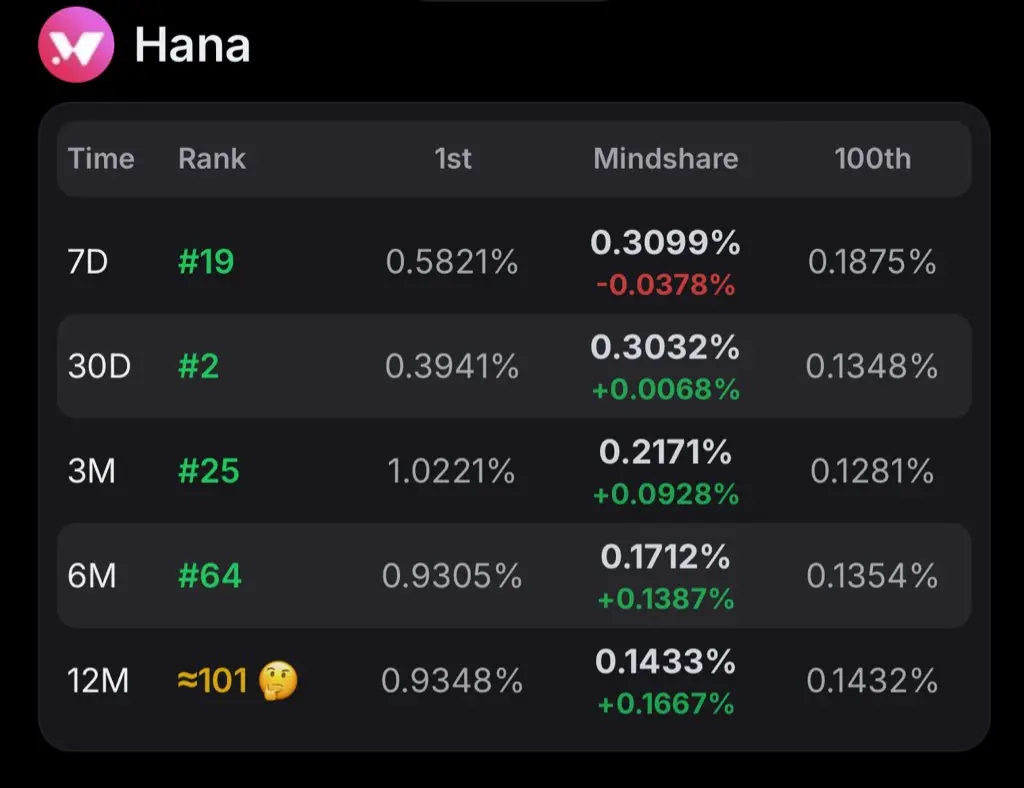Click the ≈101 rank value
Viewport: 1024px width, 788px height.
click(x=212, y=680)
